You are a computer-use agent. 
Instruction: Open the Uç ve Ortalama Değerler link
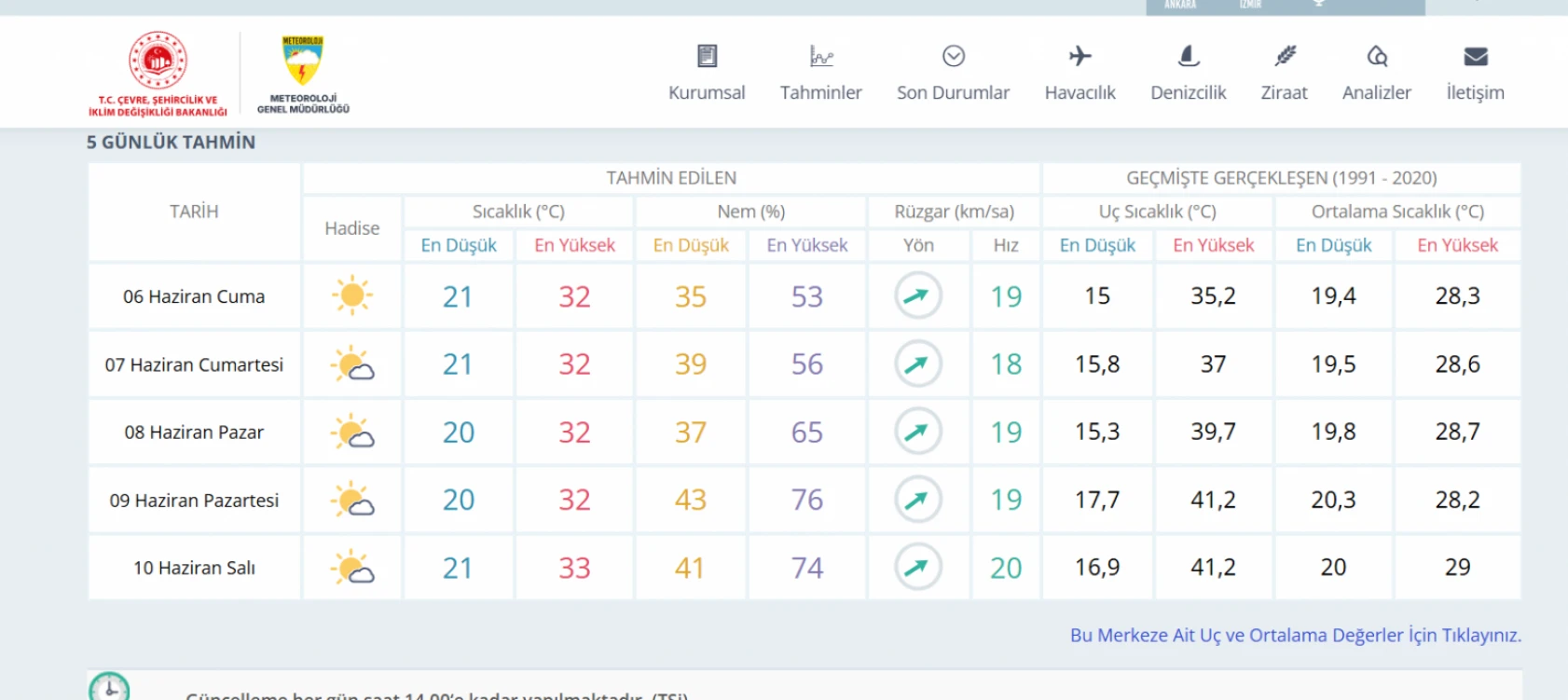pyautogui.click(x=1295, y=635)
